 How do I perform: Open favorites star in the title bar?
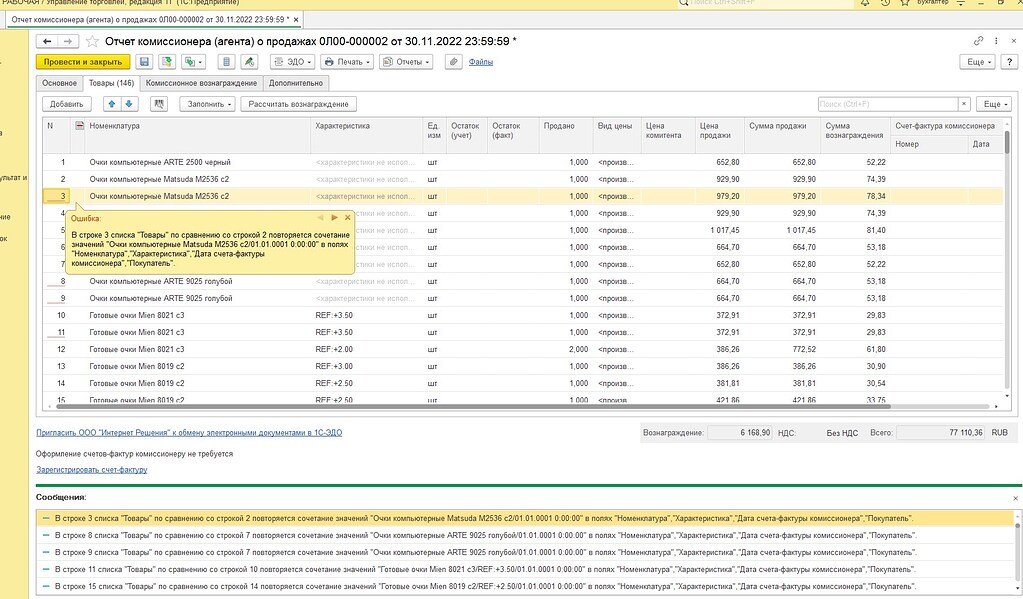pyautogui.click(x=904, y=3)
